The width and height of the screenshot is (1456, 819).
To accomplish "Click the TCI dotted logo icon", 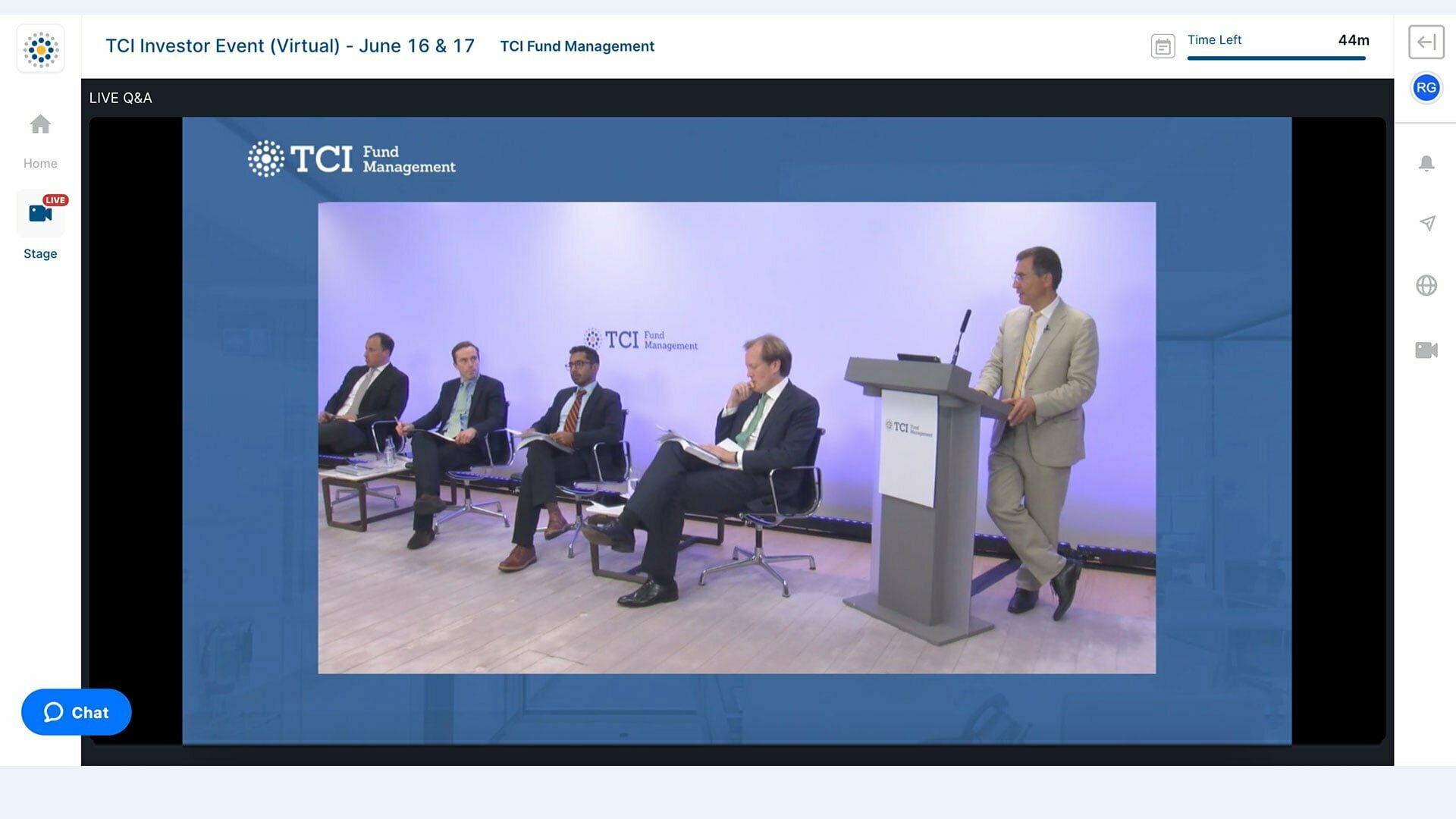I will point(41,49).
